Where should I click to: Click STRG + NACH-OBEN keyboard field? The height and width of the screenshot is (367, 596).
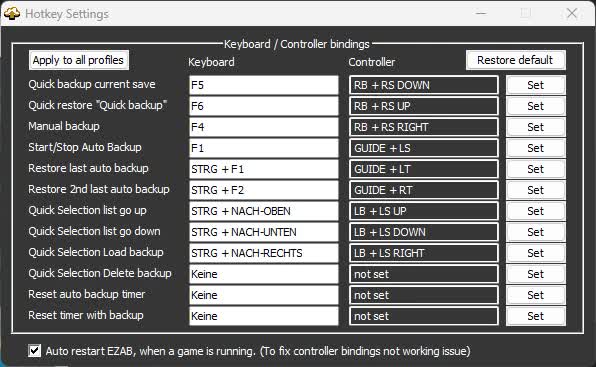[264, 211]
